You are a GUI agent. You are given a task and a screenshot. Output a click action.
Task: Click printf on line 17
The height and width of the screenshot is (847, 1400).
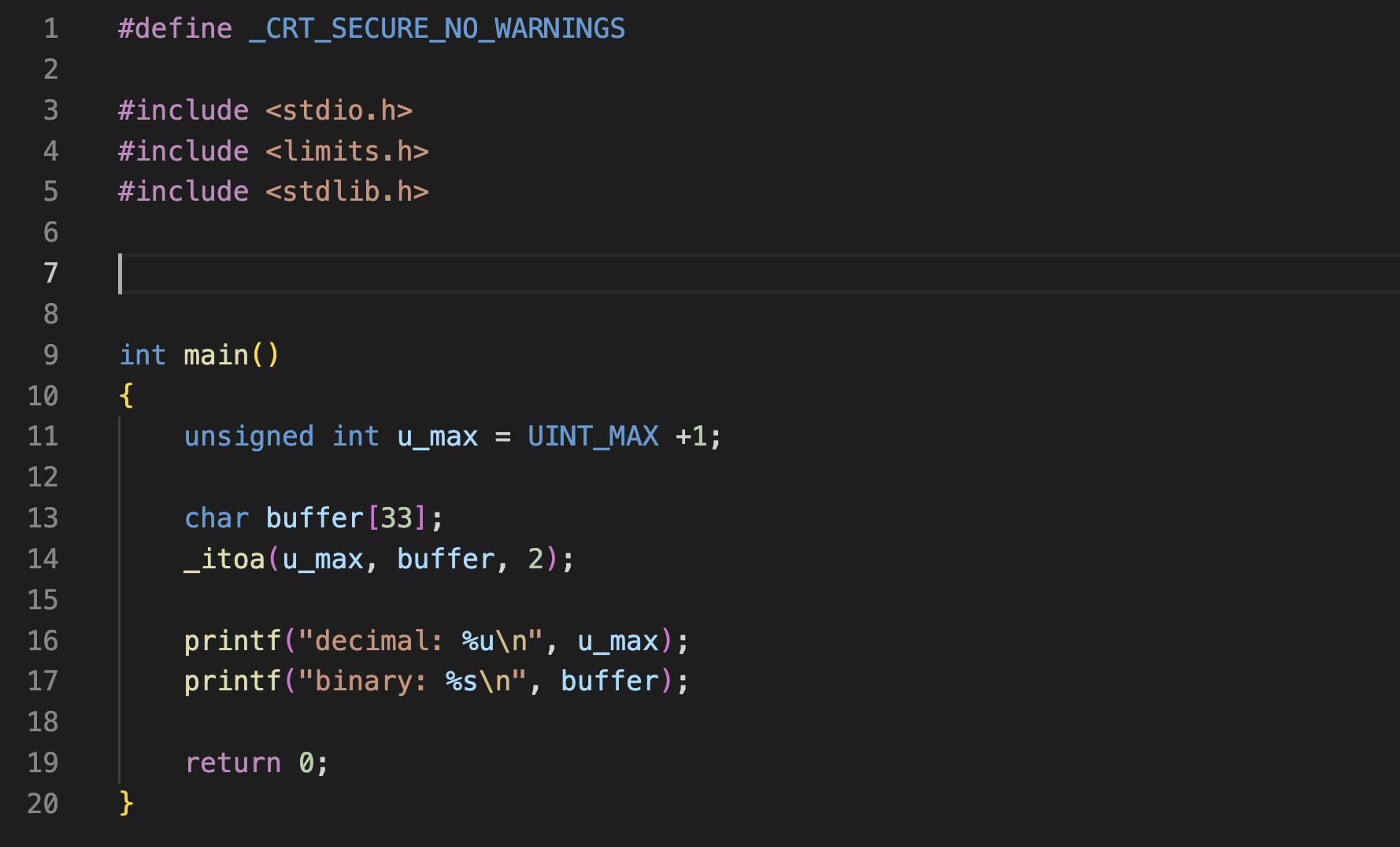click(x=232, y=681)
